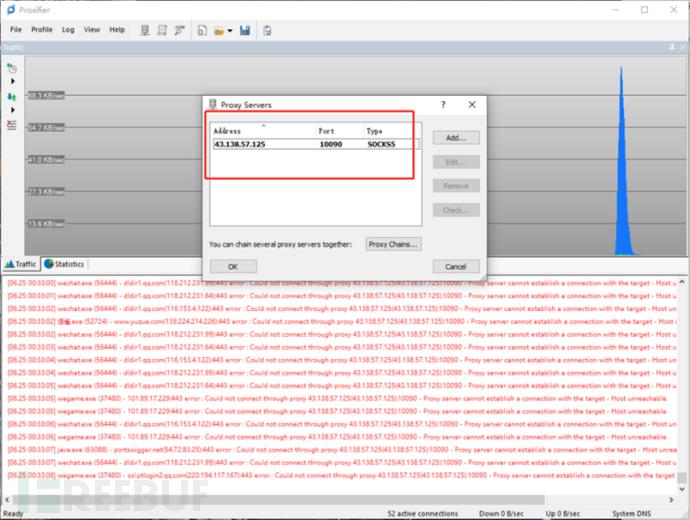Expand the open profile dropdown arrow
This screenshot has height=520, width=690.
click(x=230, y=31)
